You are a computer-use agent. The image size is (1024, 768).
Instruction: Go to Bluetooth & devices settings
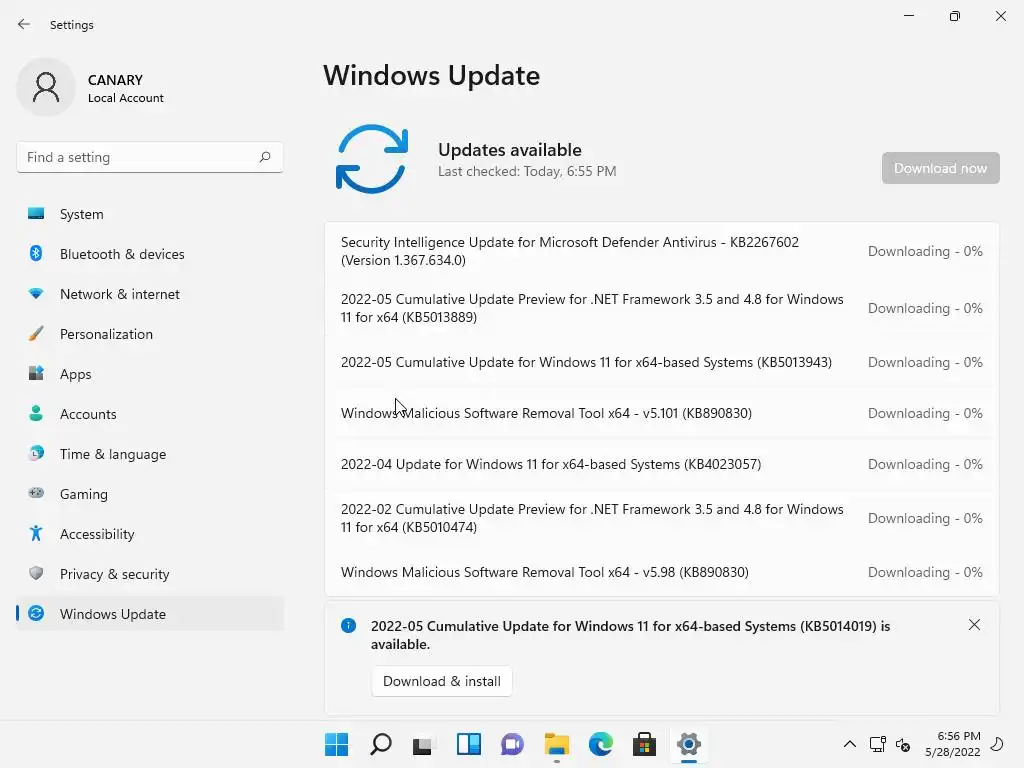coord(122,254)
